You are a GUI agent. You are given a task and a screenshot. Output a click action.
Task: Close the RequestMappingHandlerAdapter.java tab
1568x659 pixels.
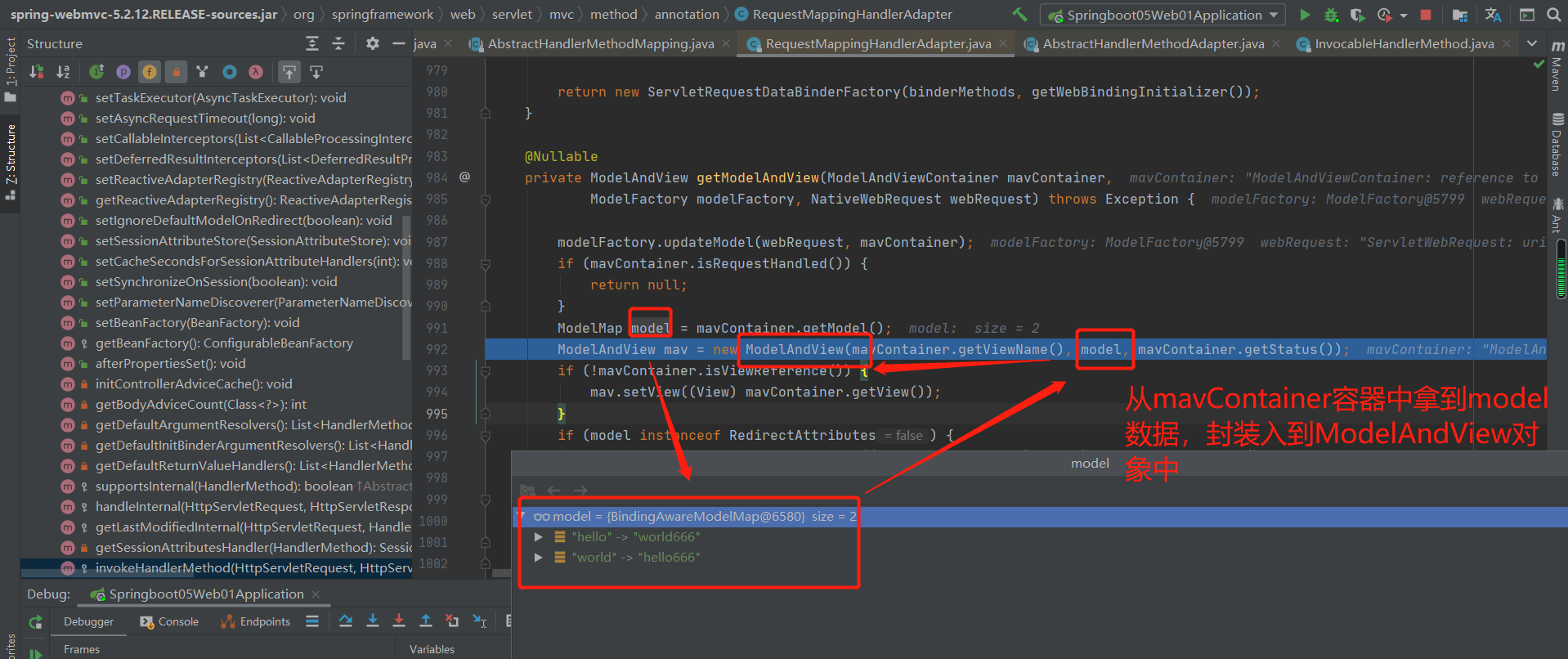1003,43
